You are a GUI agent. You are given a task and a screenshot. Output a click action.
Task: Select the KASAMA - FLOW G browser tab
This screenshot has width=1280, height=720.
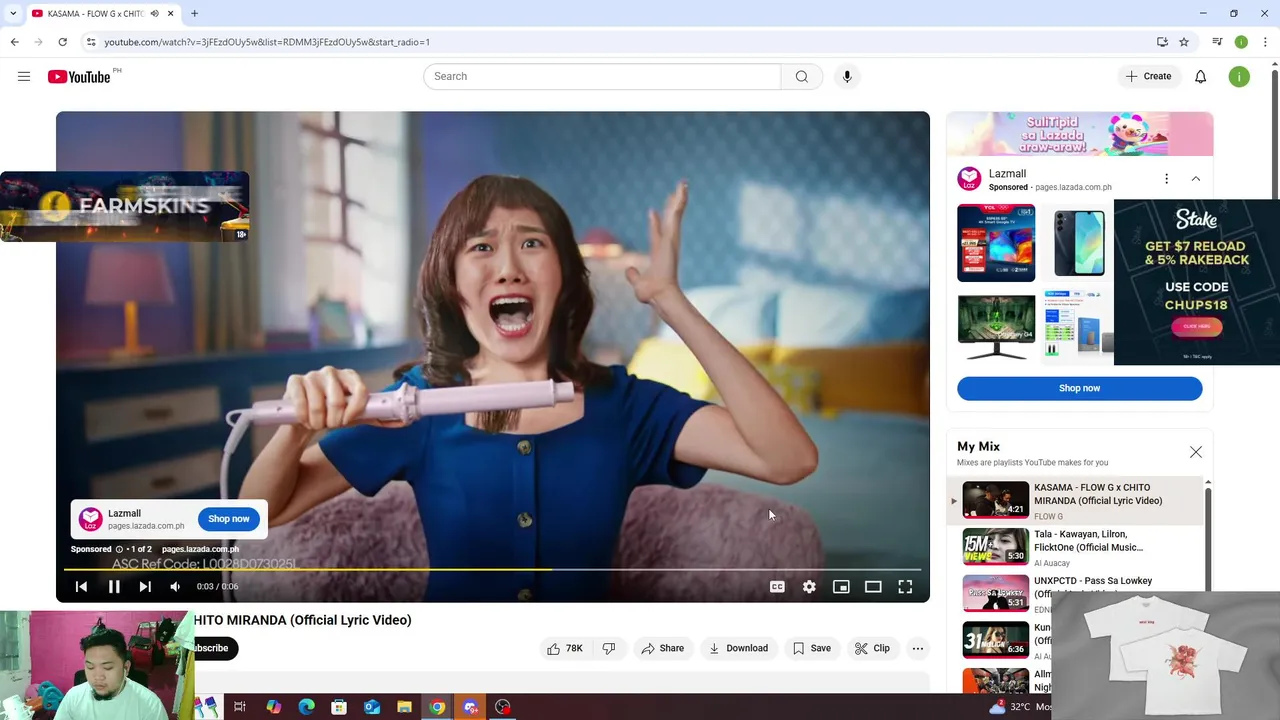[x=95, y=14]
